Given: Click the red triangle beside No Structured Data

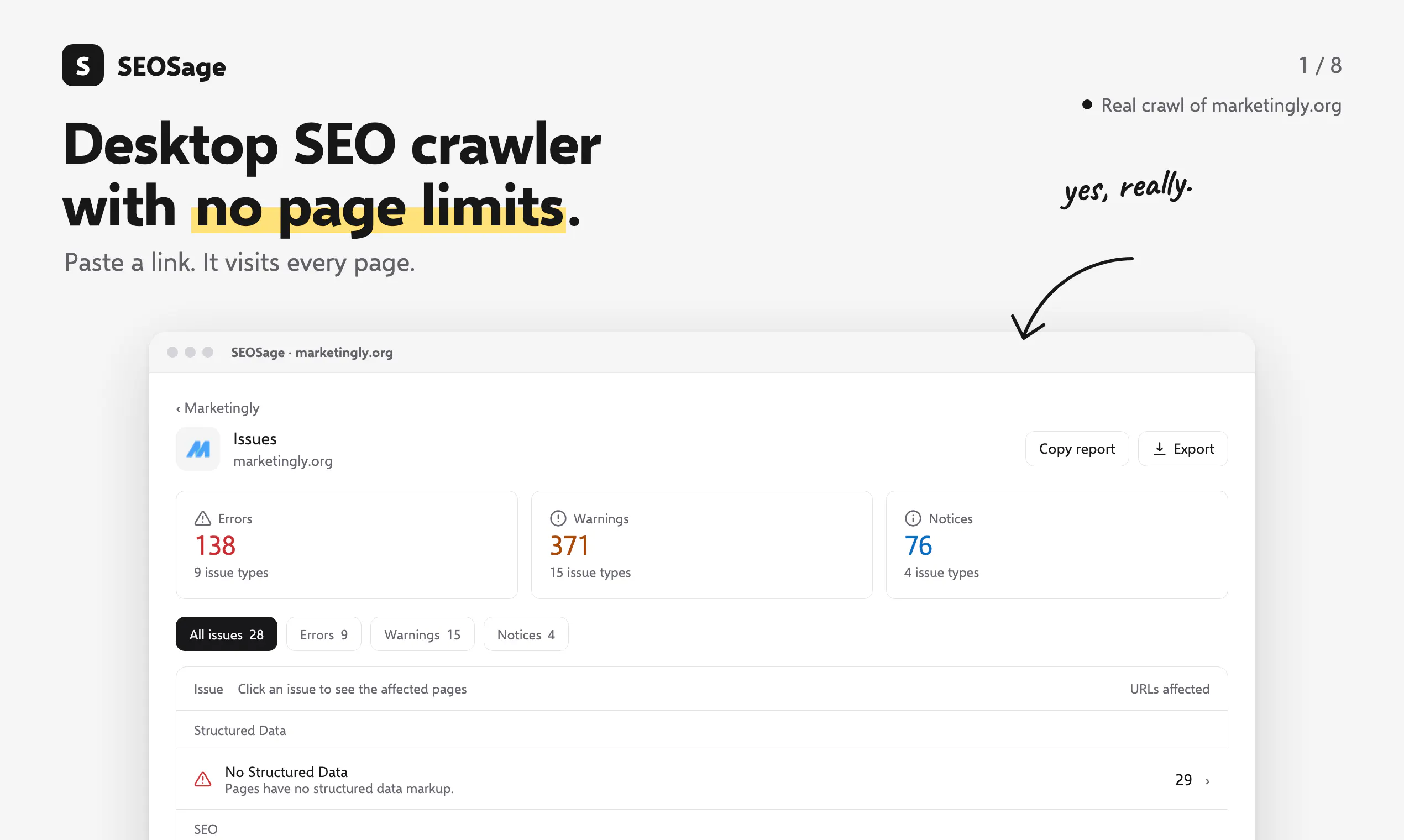Looking at the screenshot, I should pyautogui.click(x=203, y=779).
